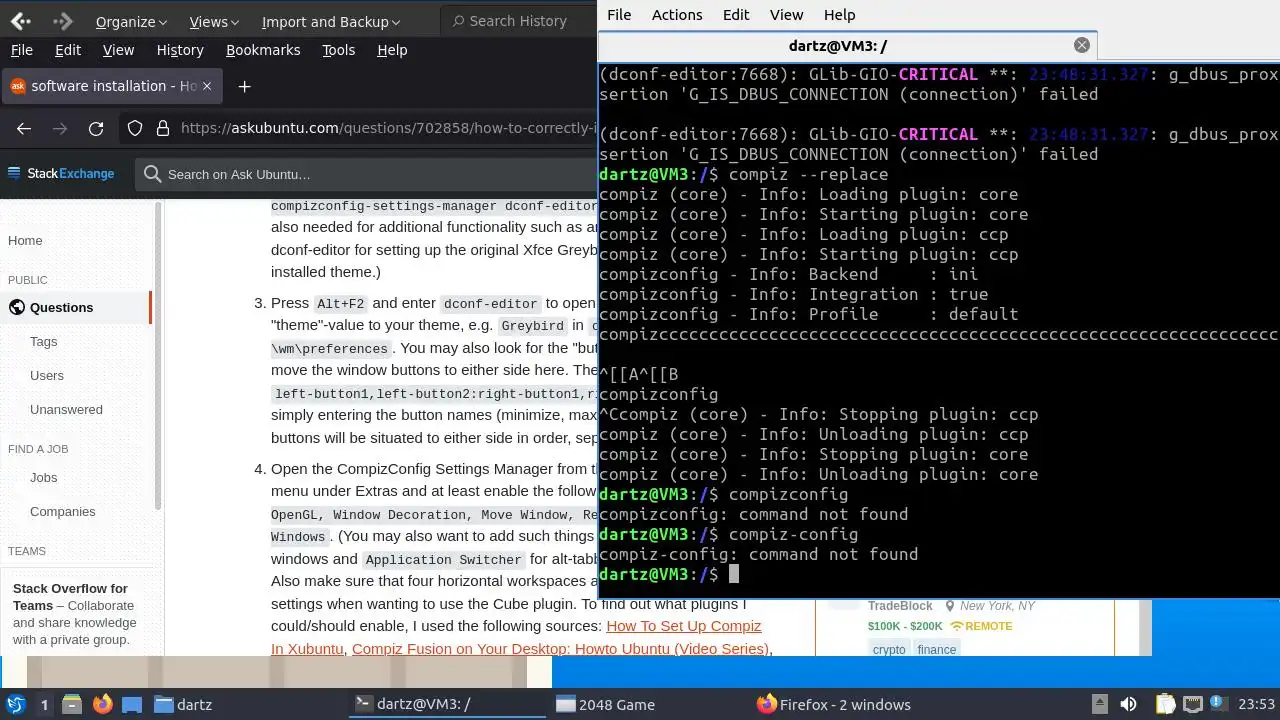Select the dartz@VM3: / terminal tab

click(x=847, y=45)
